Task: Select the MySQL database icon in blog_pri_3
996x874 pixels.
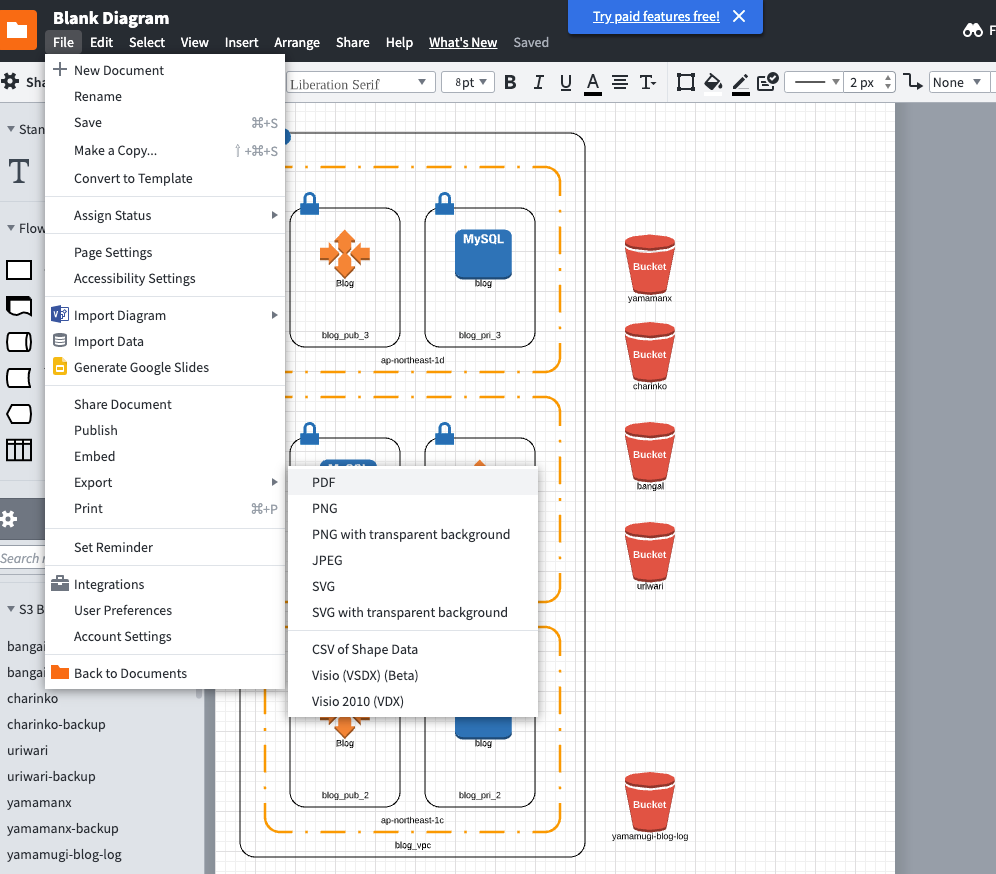Action: tap(483, 253)
